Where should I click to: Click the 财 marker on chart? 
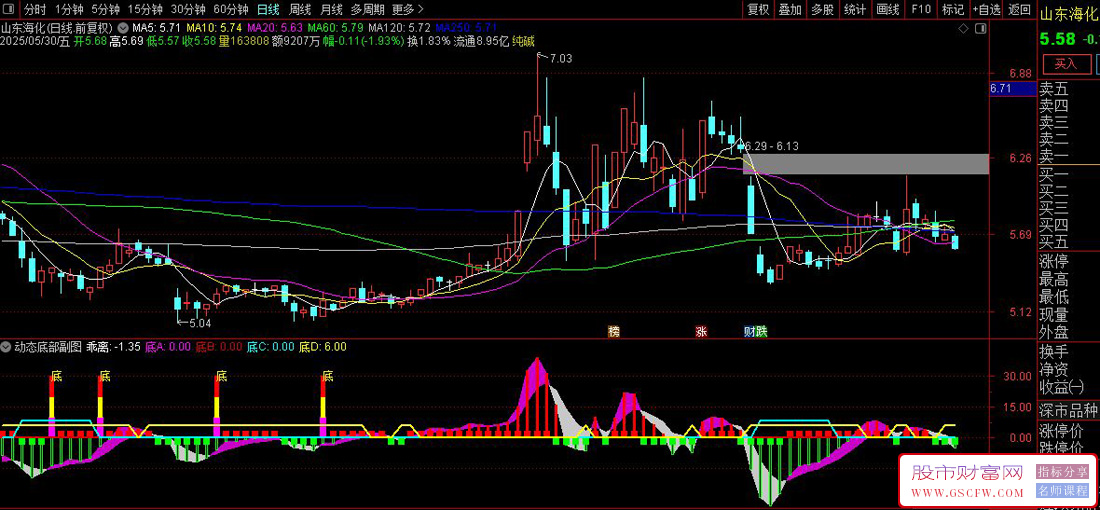point(749,331)
